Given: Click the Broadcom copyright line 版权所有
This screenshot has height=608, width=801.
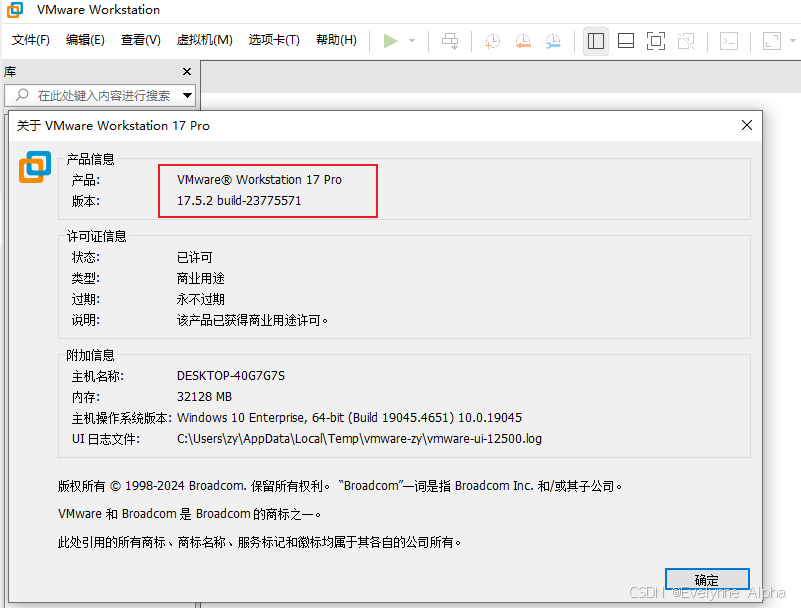Looking at the screenshot, I should point(340,486).
